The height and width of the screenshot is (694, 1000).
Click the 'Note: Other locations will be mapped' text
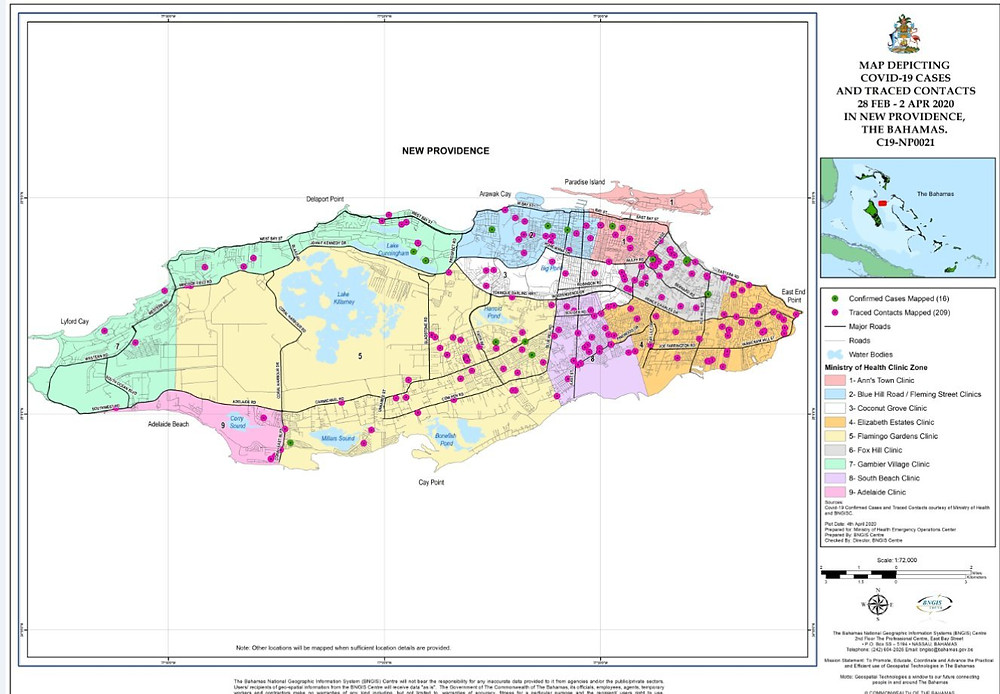(343, 647)
